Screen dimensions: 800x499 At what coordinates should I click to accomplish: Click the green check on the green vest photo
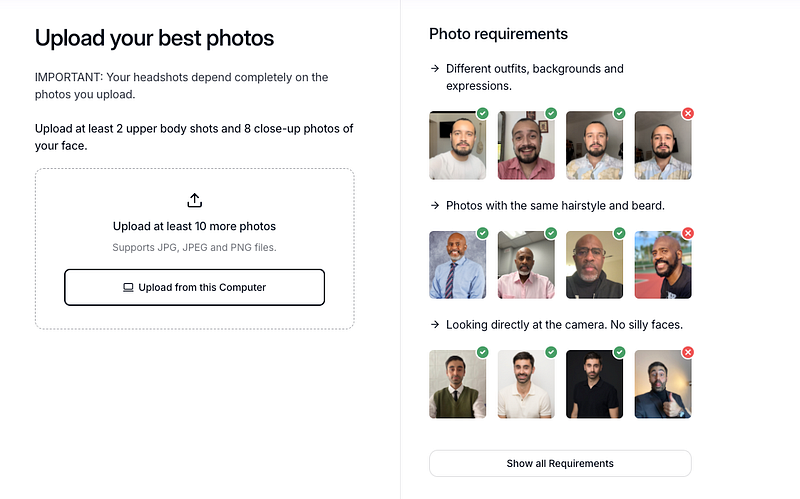[483, 352]
